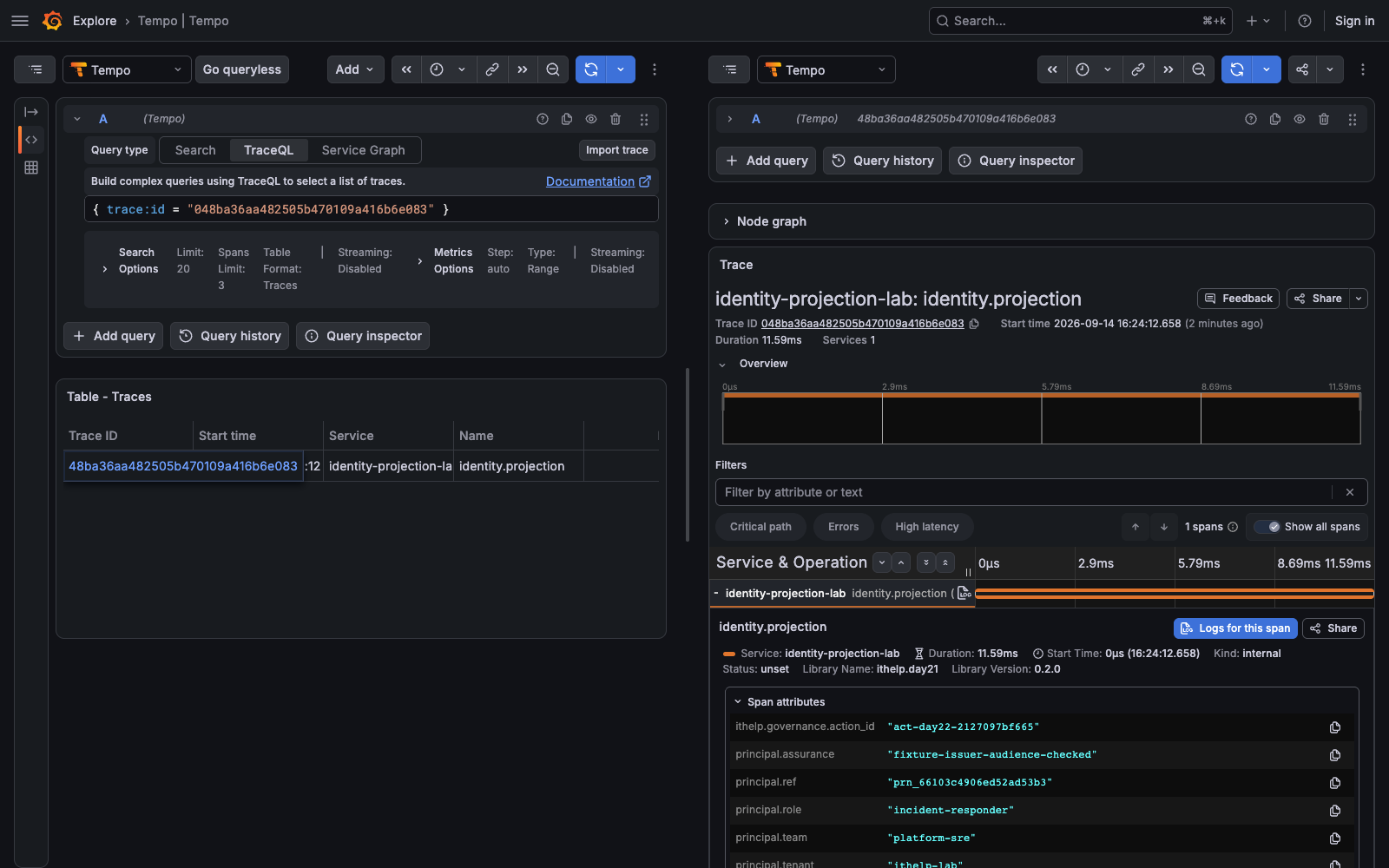
Task: Collapse the Span attributes section
Action: 738,702
